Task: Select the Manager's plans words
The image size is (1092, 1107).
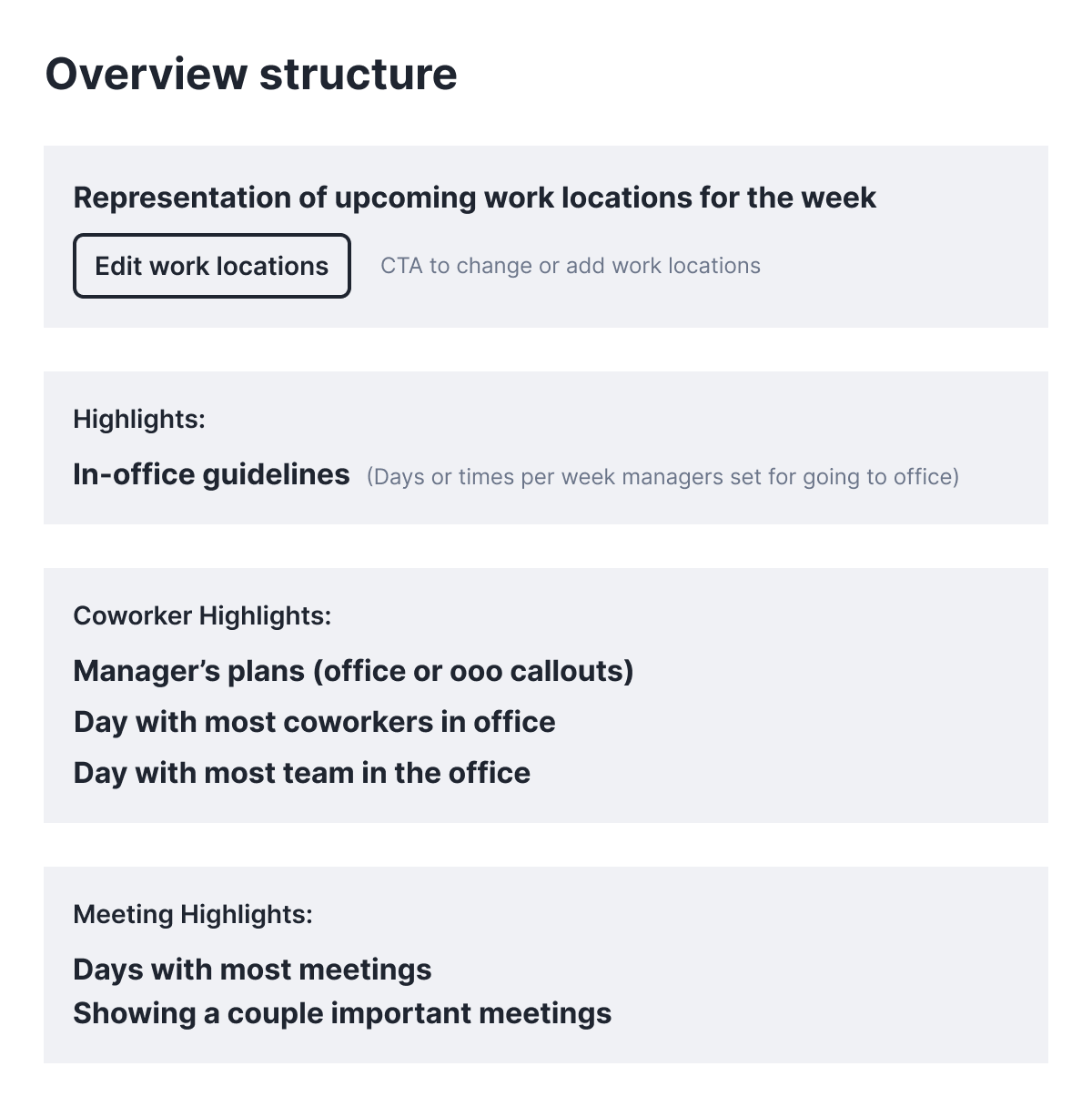Action: coord(188,671)
